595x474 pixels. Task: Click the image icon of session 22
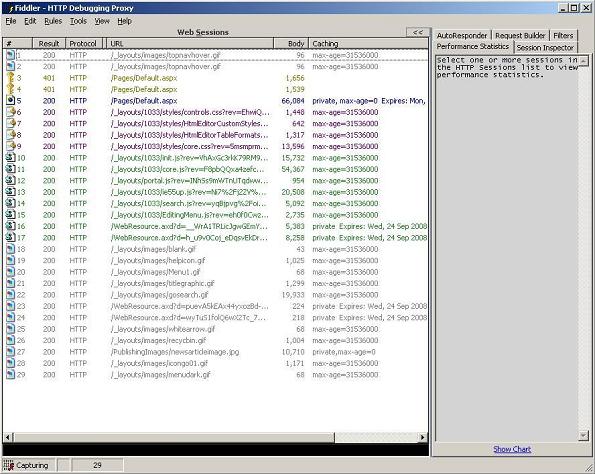pyautogui.click(x=11, y=294)
